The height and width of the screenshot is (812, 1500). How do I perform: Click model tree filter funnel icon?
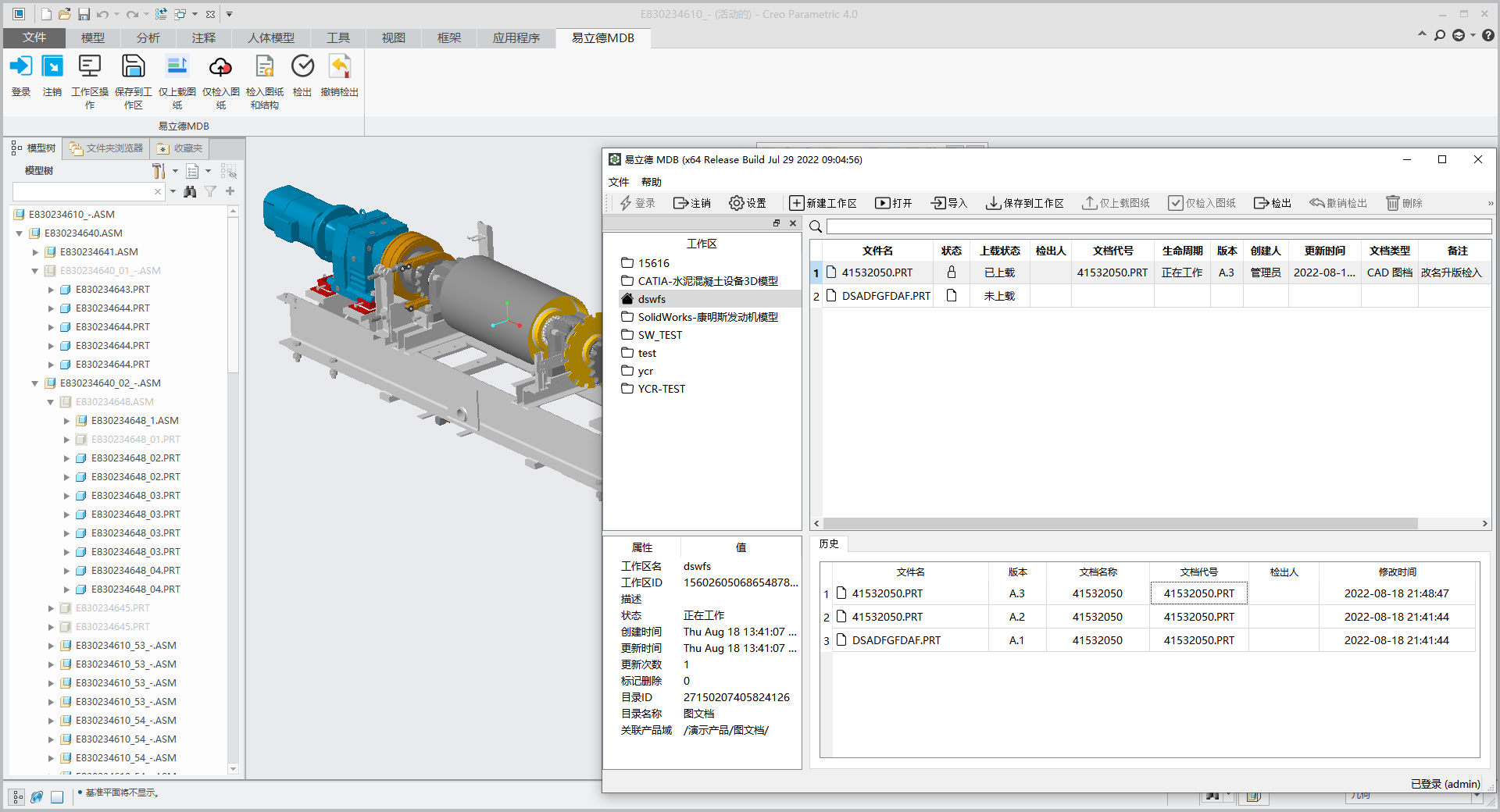tap(210, 191)
